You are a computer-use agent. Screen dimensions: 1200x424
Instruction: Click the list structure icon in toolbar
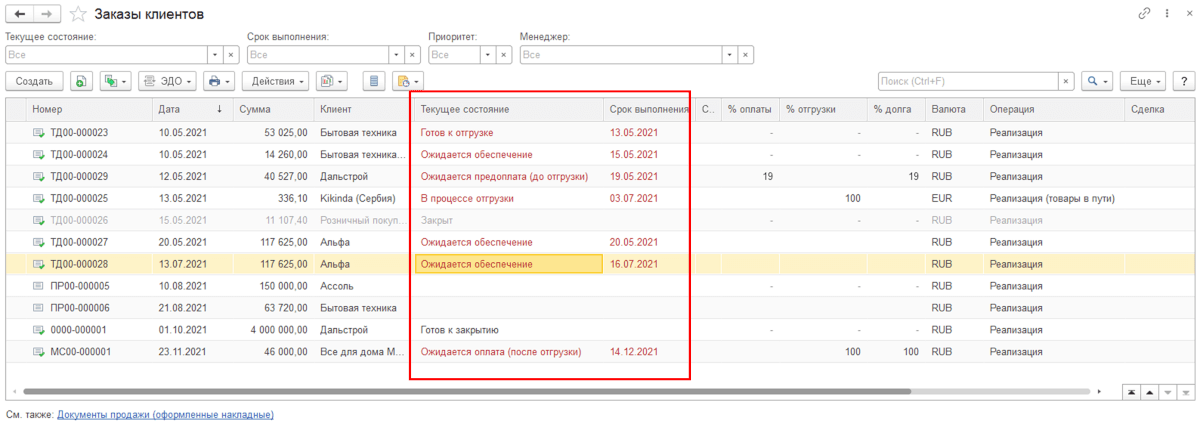374,81
